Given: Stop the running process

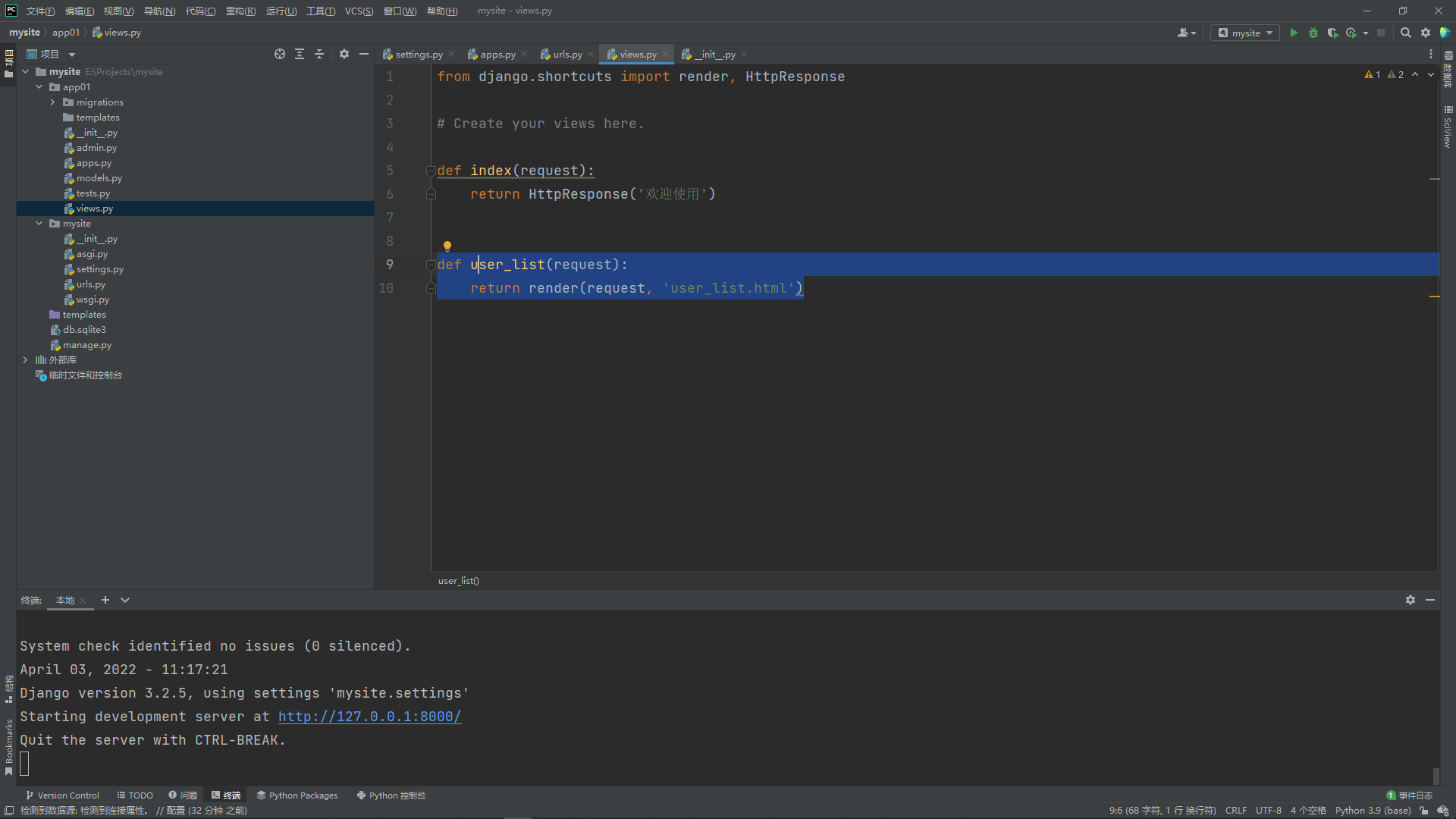Looking at the screenshot, I should click(1381, 33).
